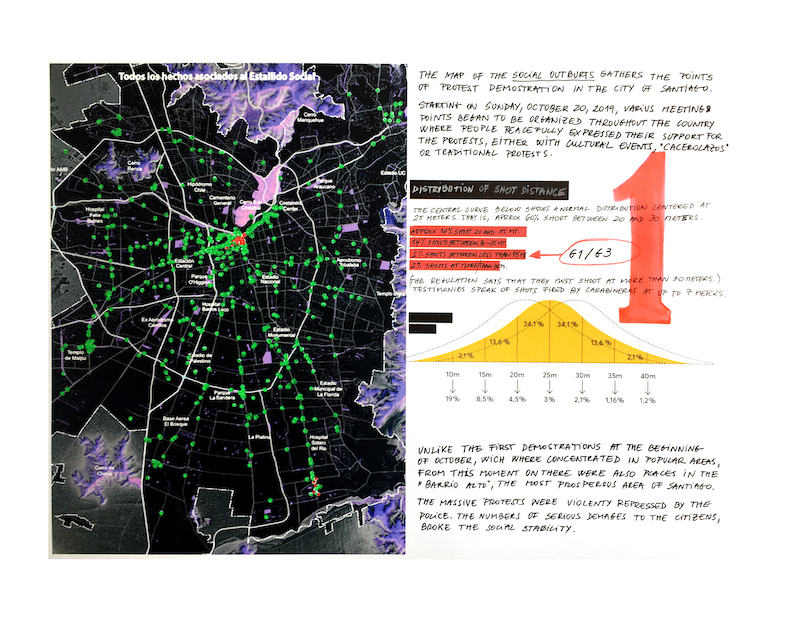Image resolution: width=800 pixels, height=618 pixels.
Task: Click the "Aeródromo Tobalaba" label
Action: (349, 262)
